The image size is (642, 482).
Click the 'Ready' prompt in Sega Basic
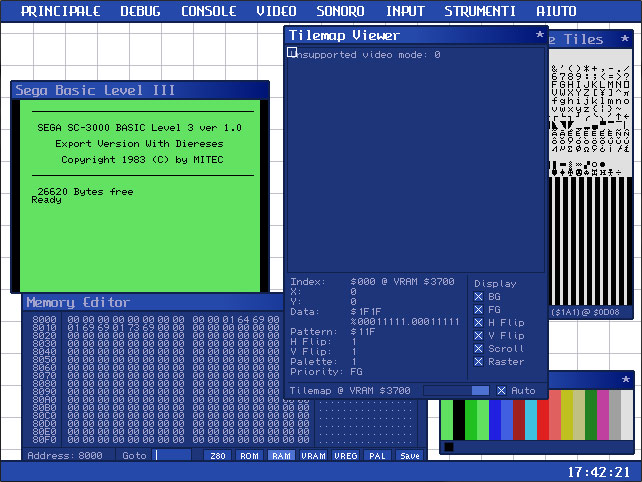46,199
